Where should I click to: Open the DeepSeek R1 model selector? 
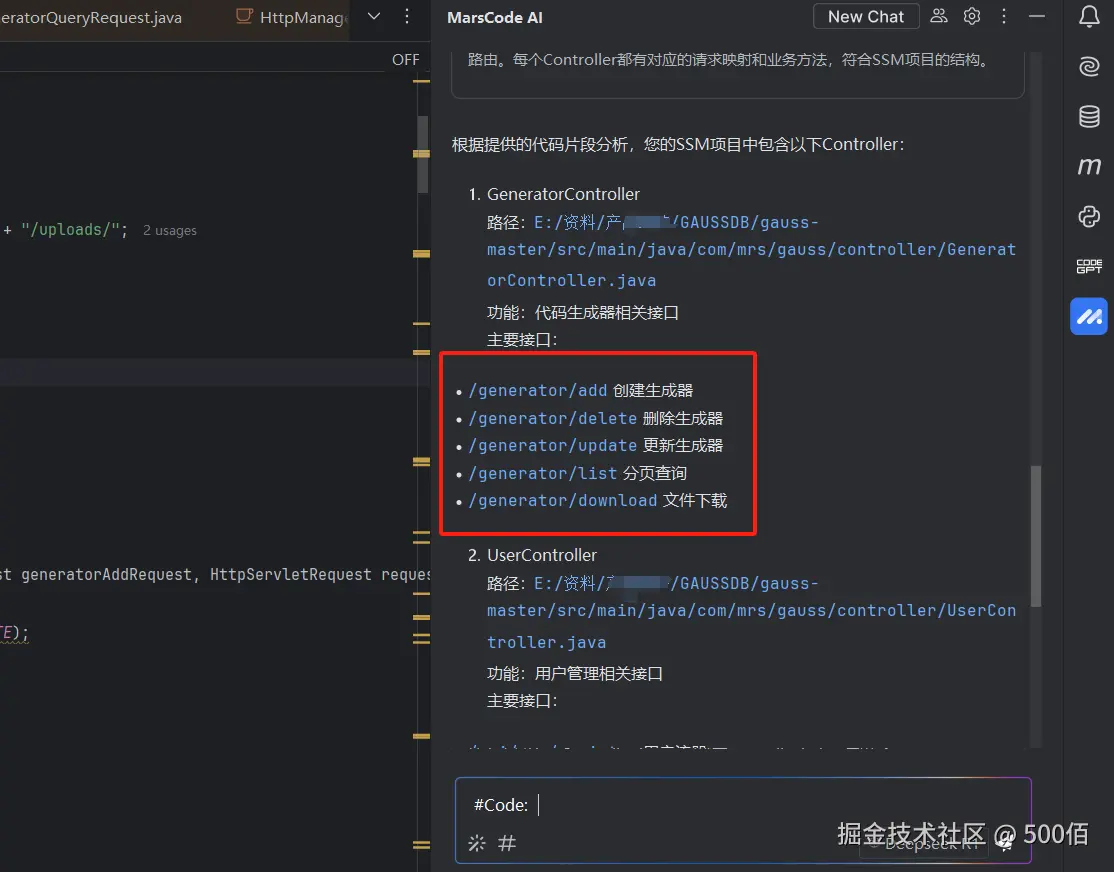tap(923, 842)
